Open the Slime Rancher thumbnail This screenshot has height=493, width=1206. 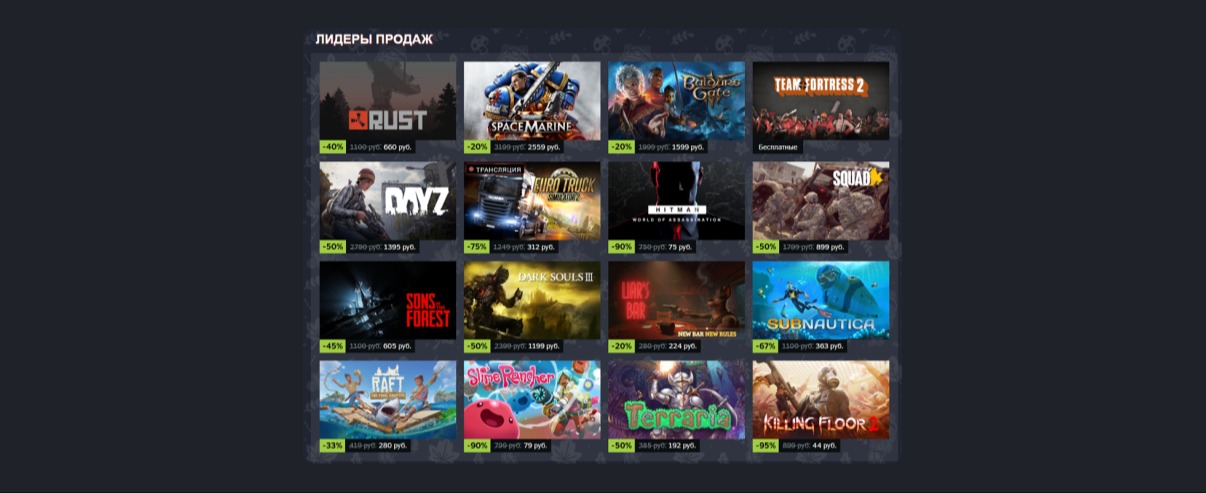(532, 400)
